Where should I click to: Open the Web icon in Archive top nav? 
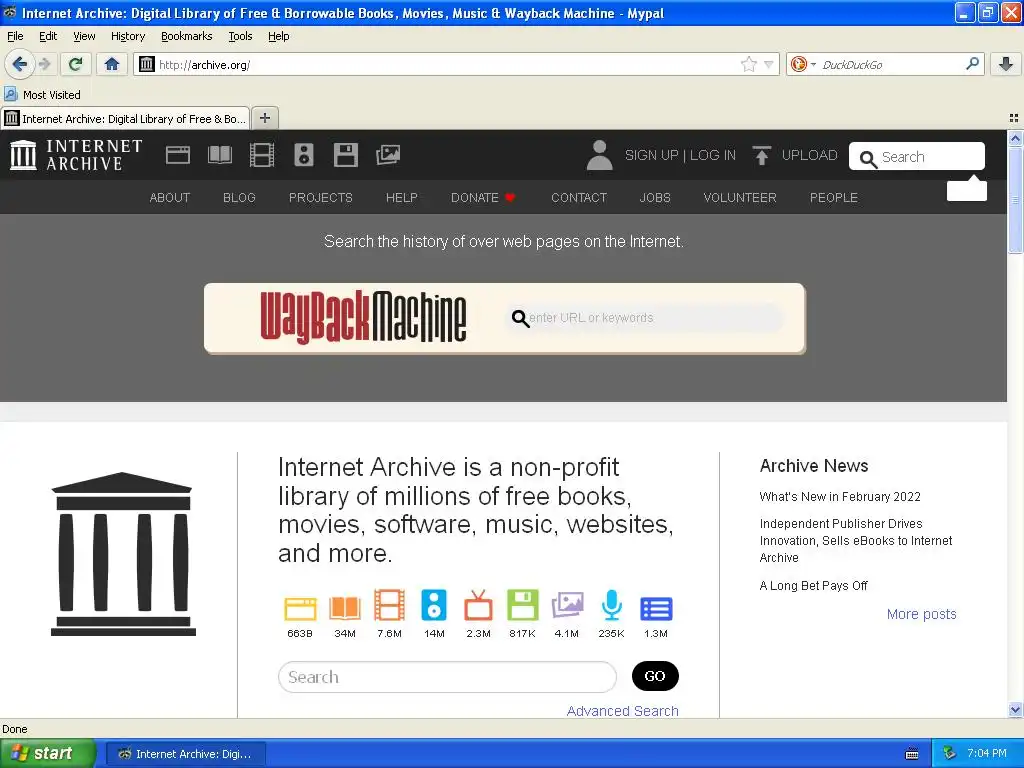pos(178,155)
